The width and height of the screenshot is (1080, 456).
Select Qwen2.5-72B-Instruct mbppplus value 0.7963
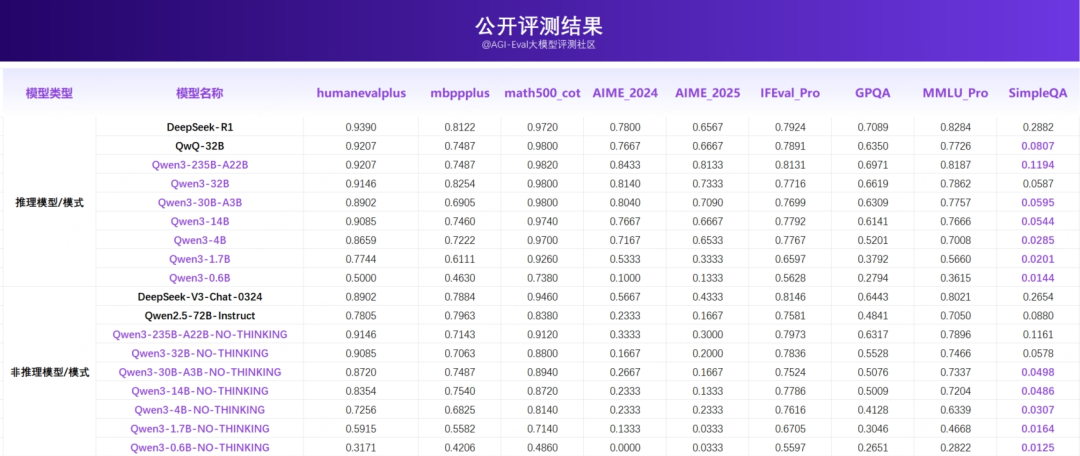click(460, 315)
